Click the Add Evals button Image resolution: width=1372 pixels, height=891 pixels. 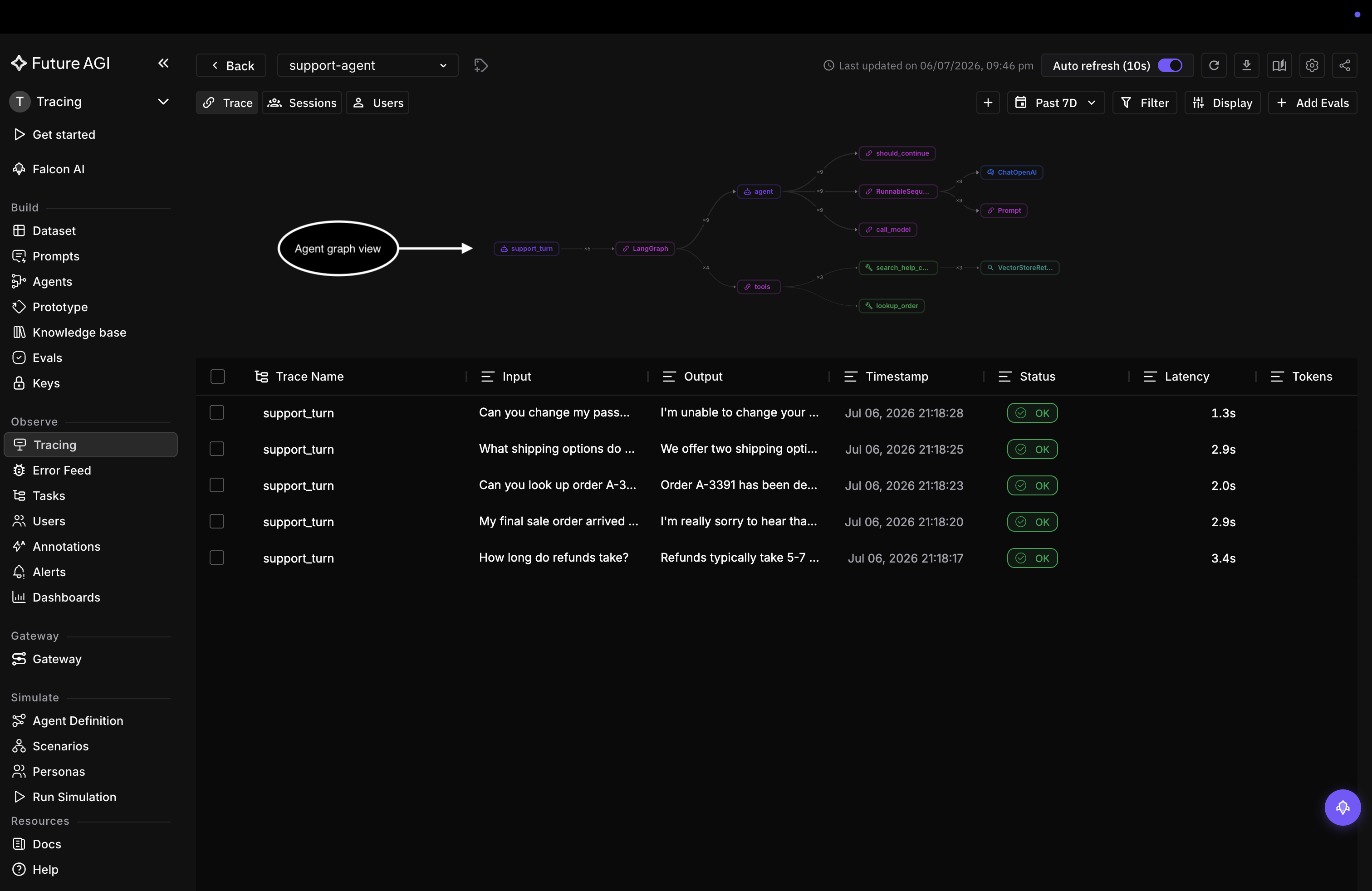pos(1312,103)
